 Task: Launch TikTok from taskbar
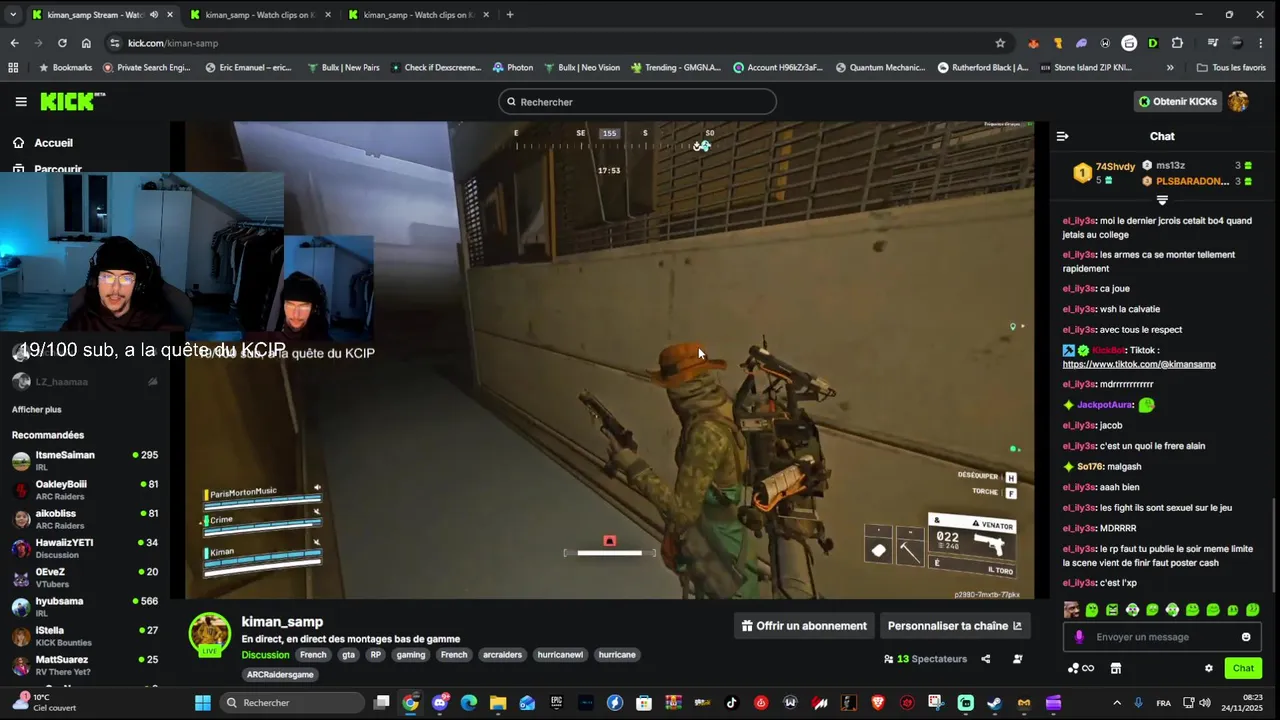(732, 703)
